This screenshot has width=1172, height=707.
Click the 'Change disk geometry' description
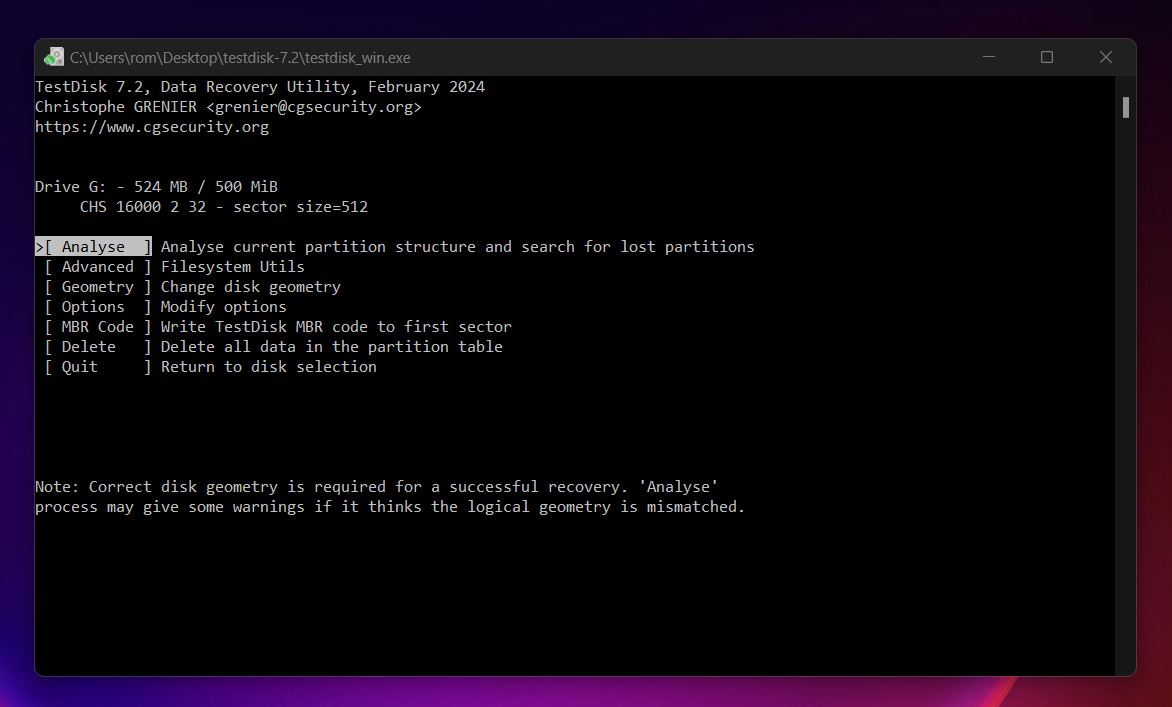point(250,287)
